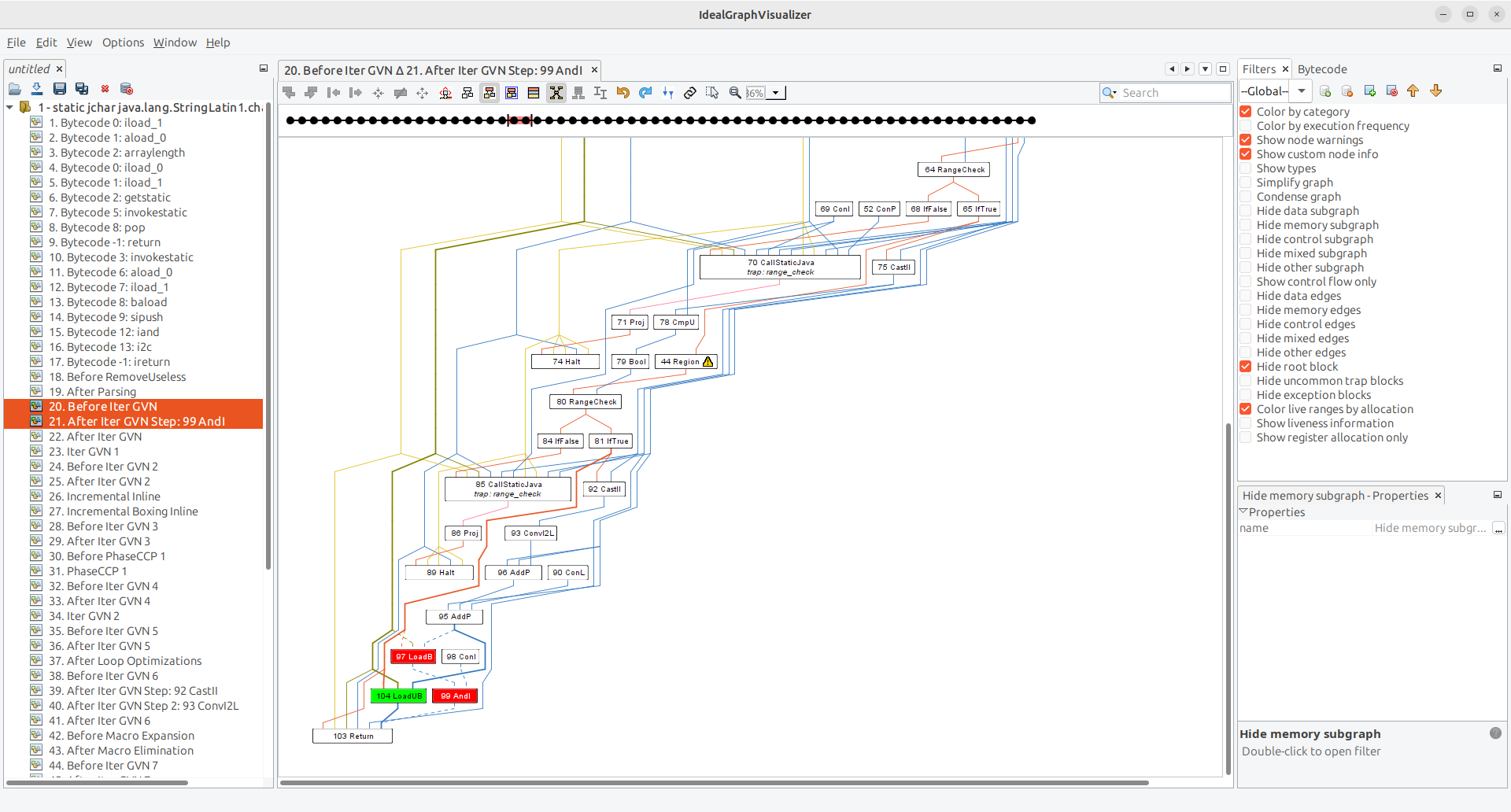Enable the Simplify graph filter checkbox

click(x=1246, y=183)
